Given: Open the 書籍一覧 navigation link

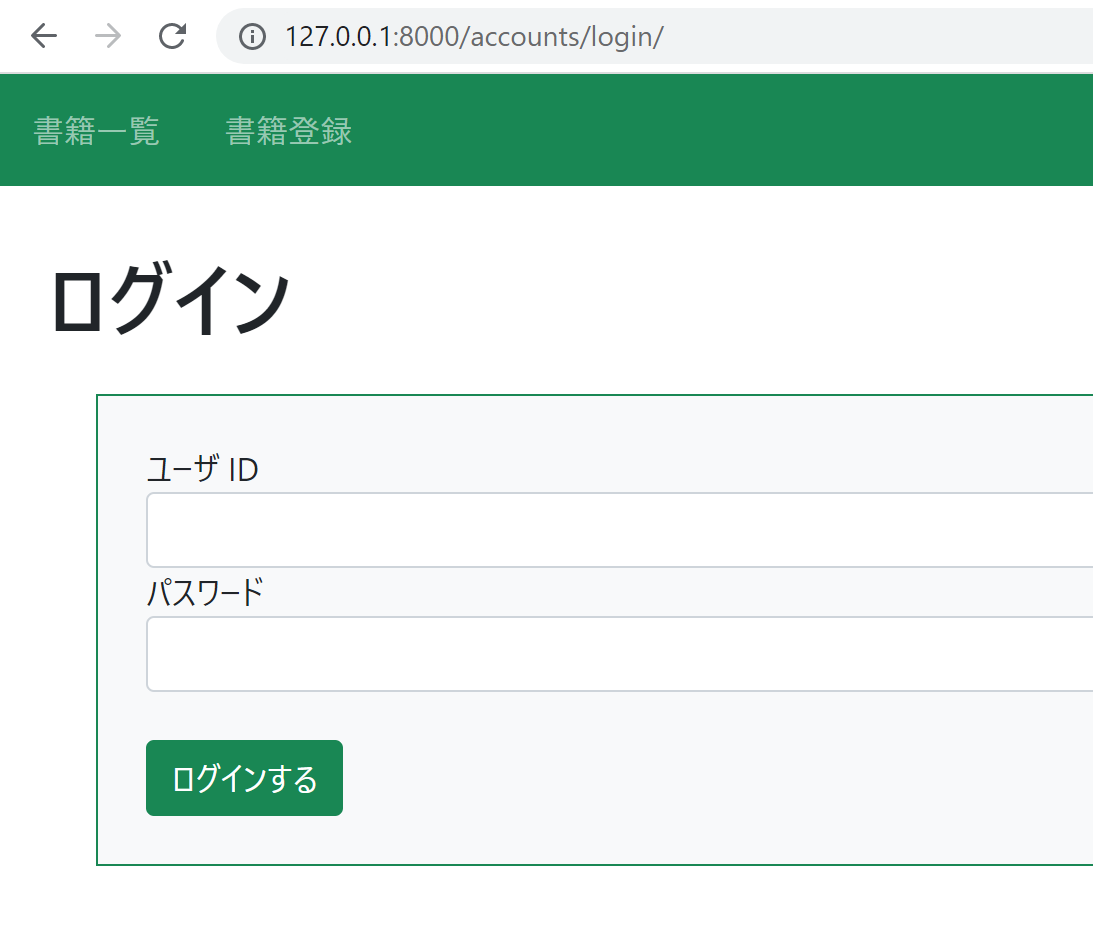Looking at the screenshot, I should (97, 131).
